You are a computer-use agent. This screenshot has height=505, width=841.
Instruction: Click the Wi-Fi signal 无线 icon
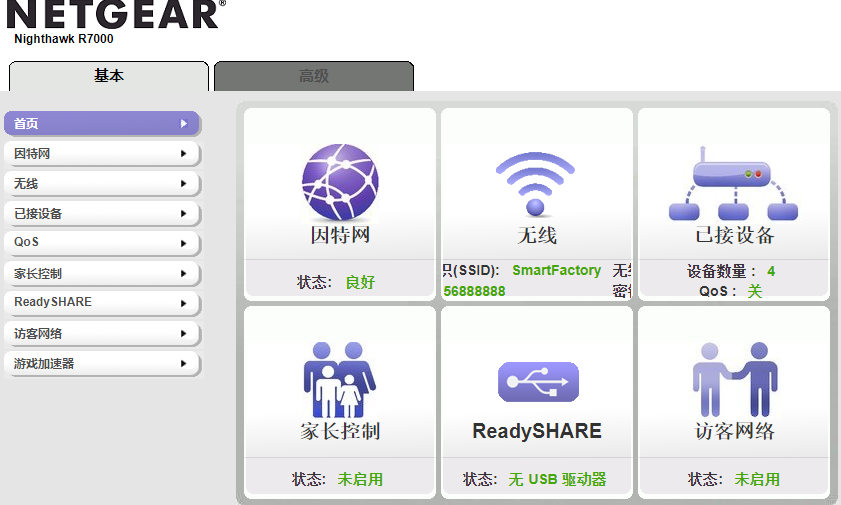[x=535, y=184]
